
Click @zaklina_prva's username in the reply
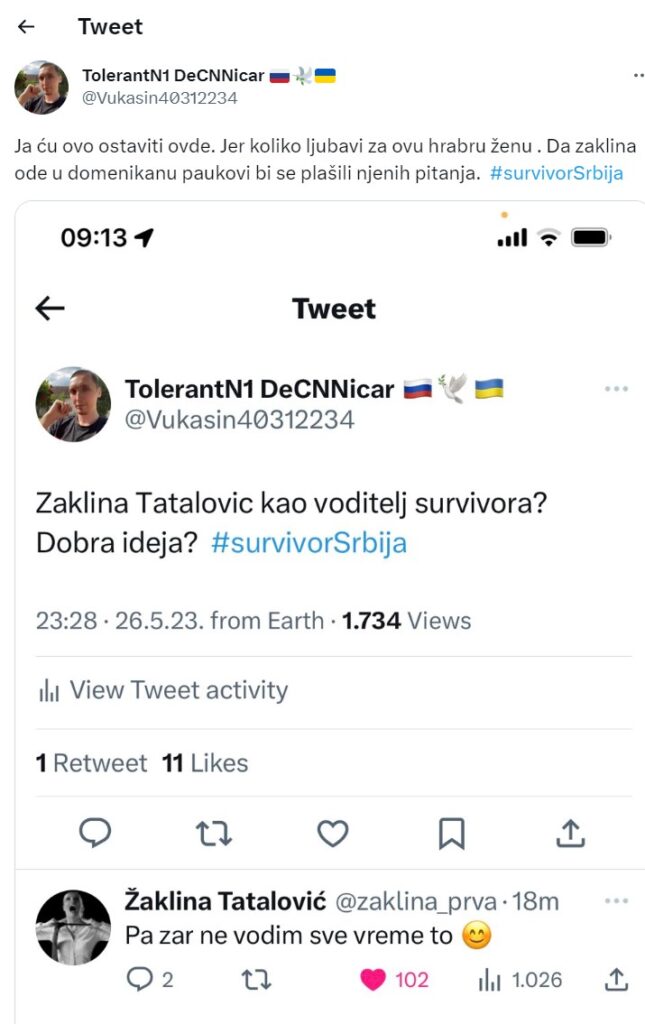click(x=417, y=900)
